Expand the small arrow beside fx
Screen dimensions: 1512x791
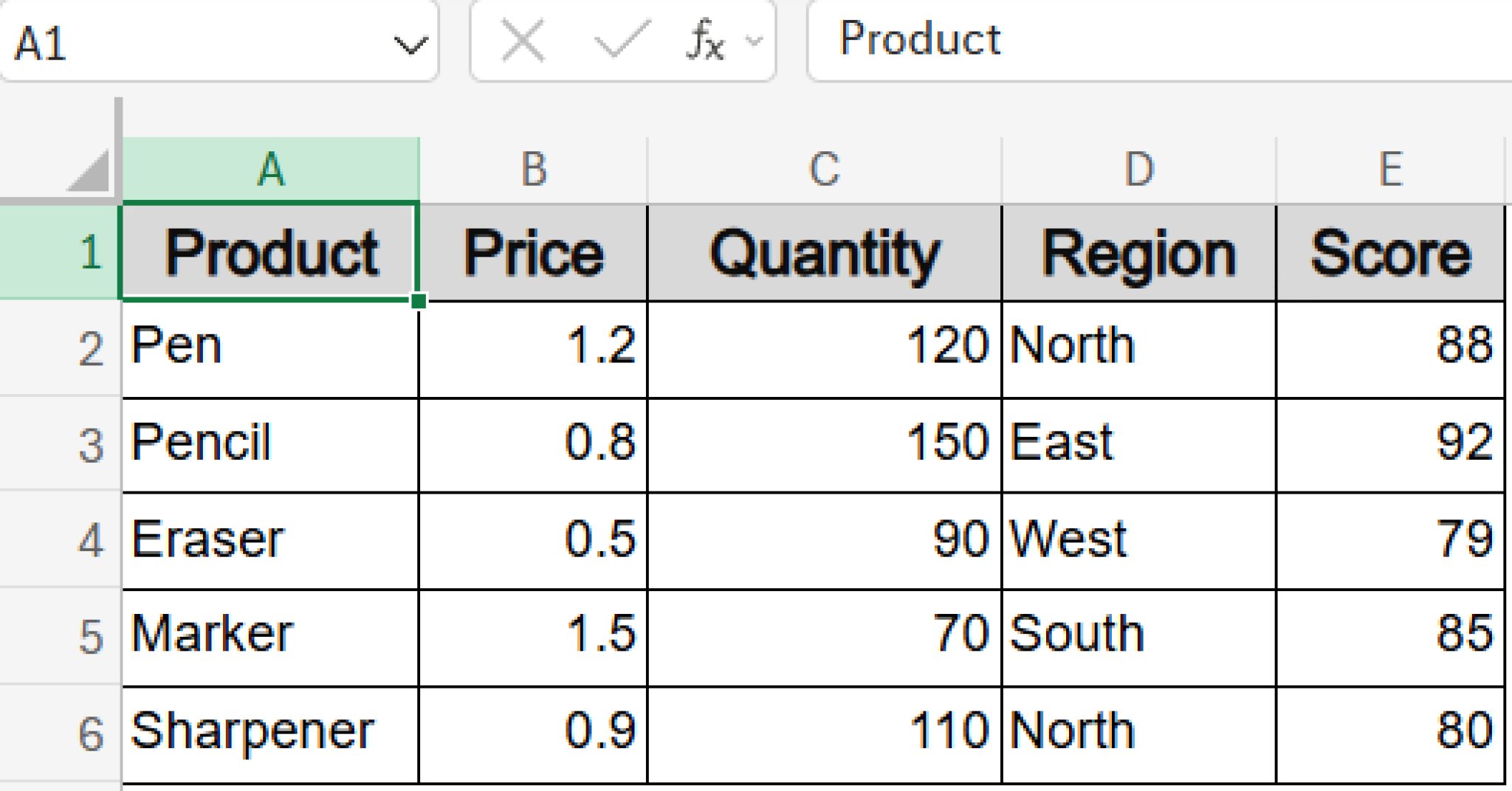755,41
